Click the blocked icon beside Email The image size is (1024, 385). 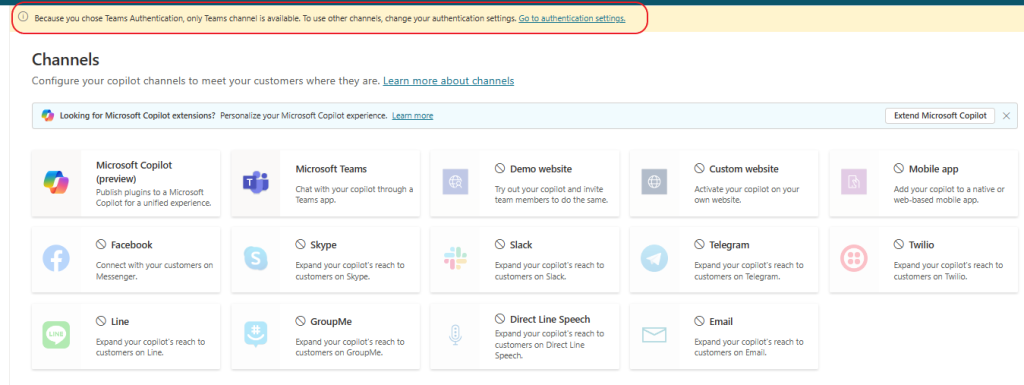[699, 321]
